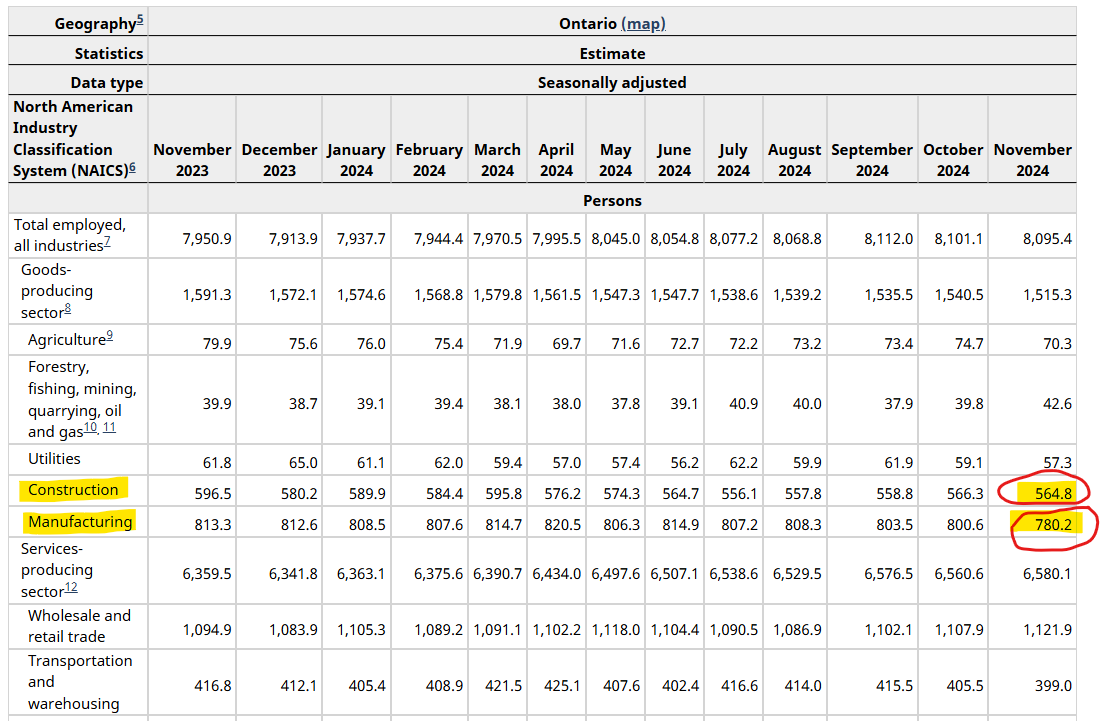
Task: Click Forestry November 2024 value 42.6
Action: pyautogui.click(x=1058, y=404)
